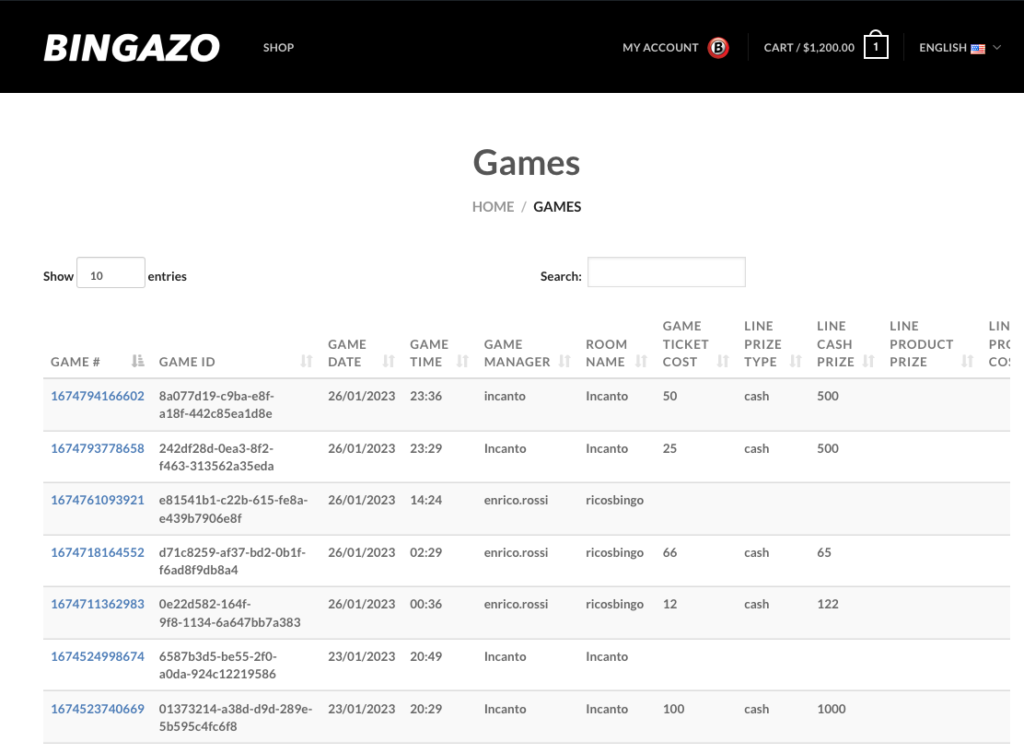Open the ENGLISH language dropdown

(959, 46)
